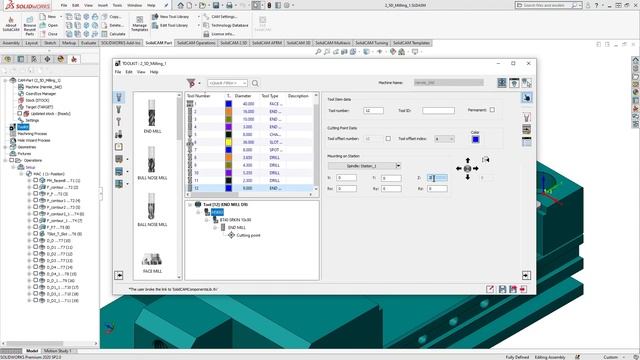The height and width of the screenshot is (360, 640).
Task: Click the Technology Database button
Action: (226, 25)
